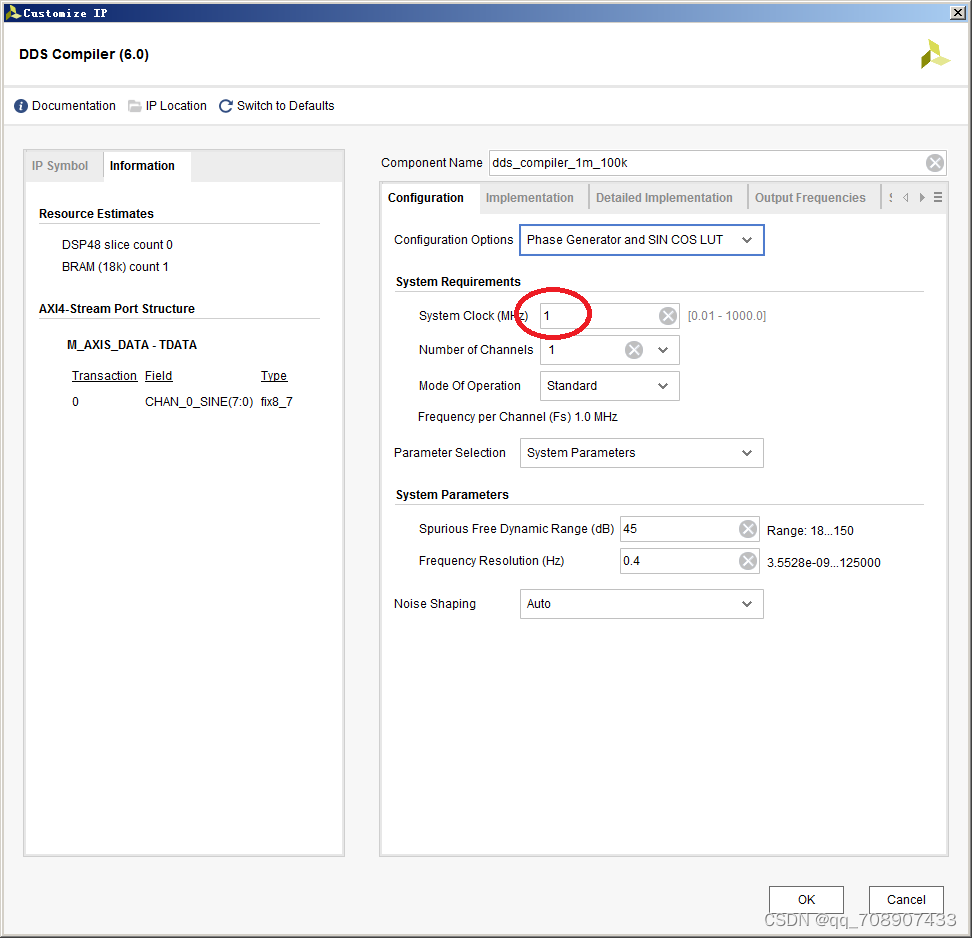Close the Customize IP window
Screen dimensions: 972x938
[x=958, y=13]
